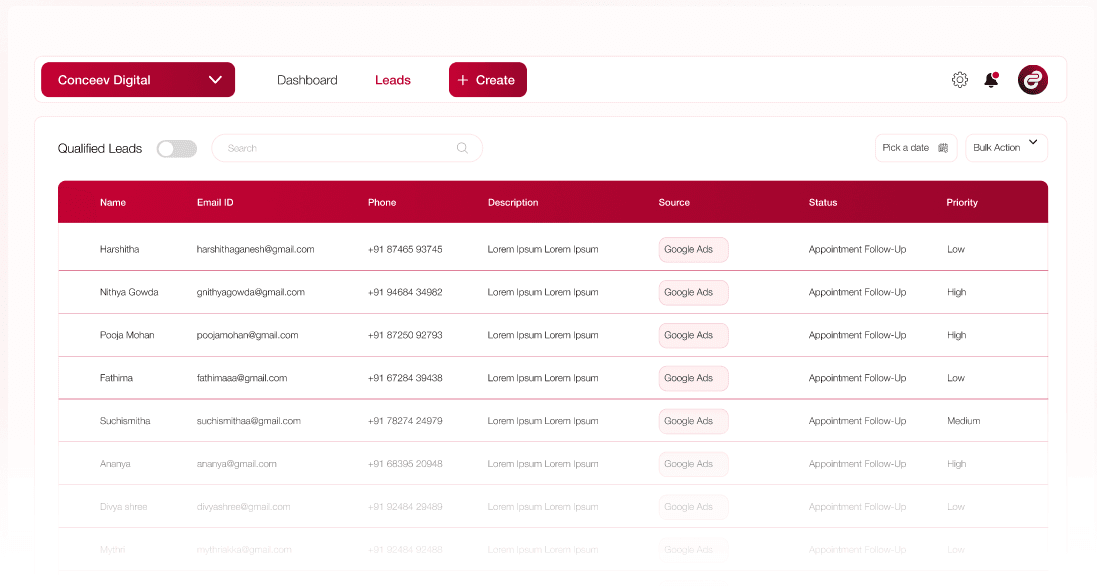Open the settings gear icon
The height and width of the screenshot is (586, 1097).
[x=960, y=80]
